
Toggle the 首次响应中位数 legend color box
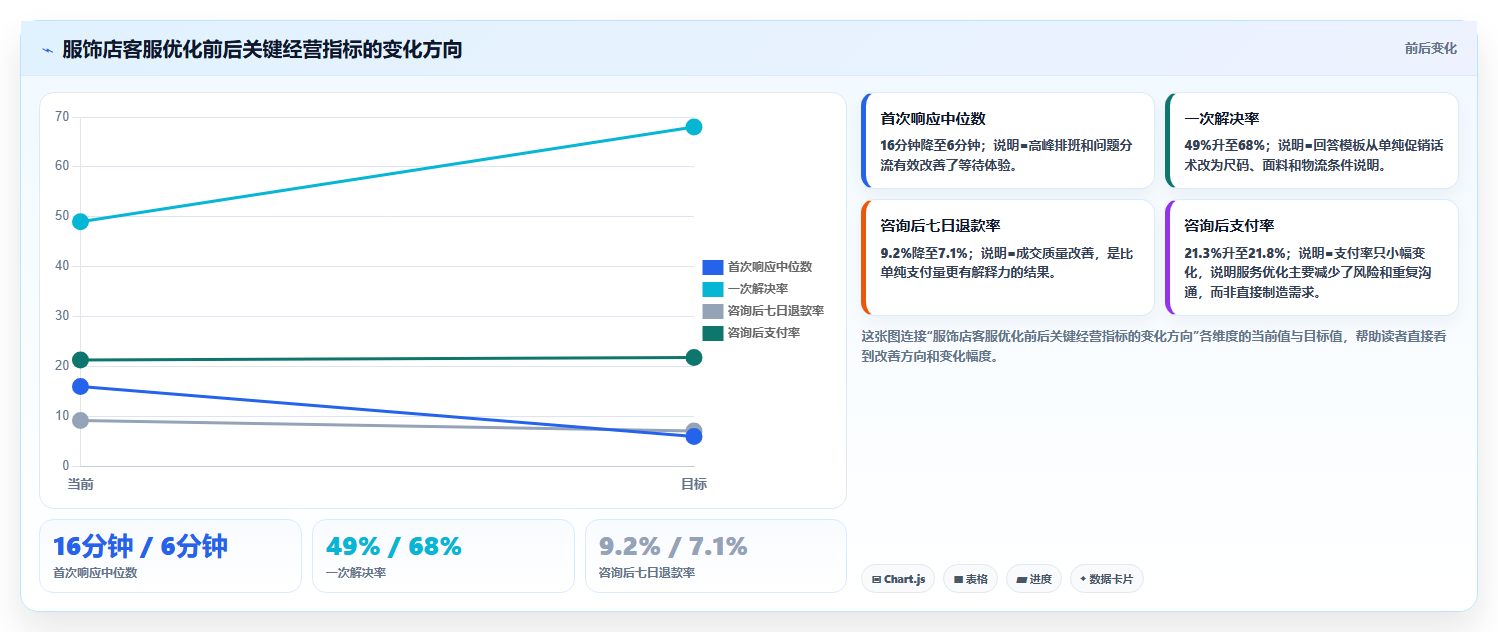[x=712, y=267]
